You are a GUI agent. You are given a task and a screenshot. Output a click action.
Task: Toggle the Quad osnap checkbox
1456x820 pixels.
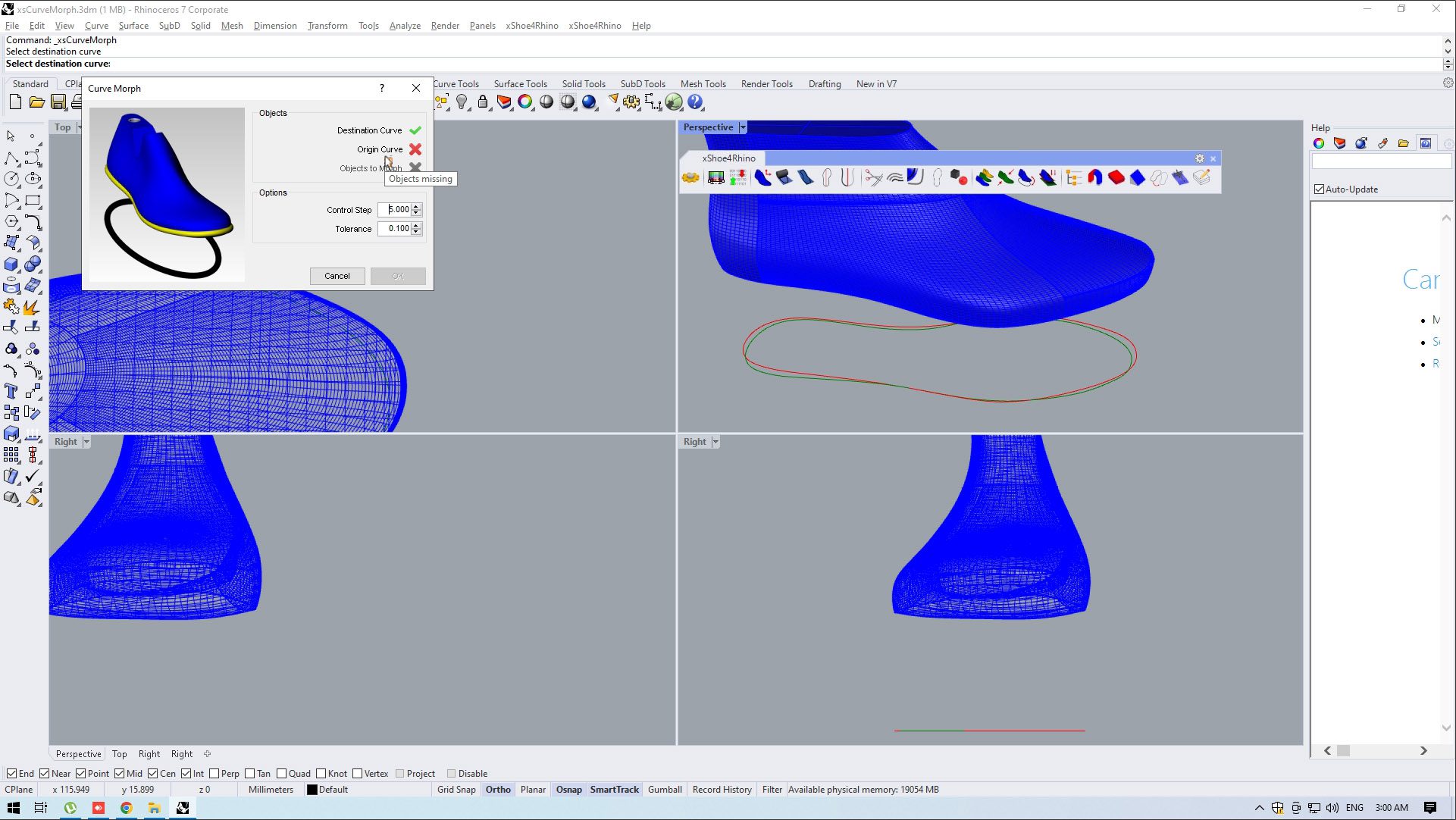tap(282, 774)
